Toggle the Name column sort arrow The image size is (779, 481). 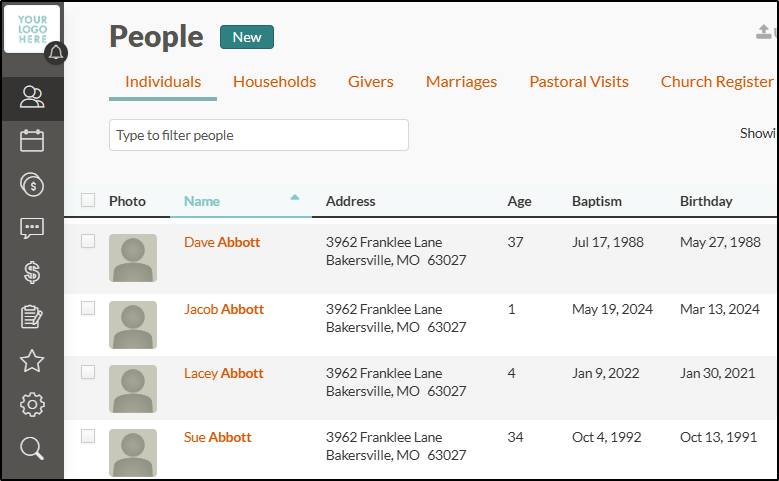[x=295, y=198]
